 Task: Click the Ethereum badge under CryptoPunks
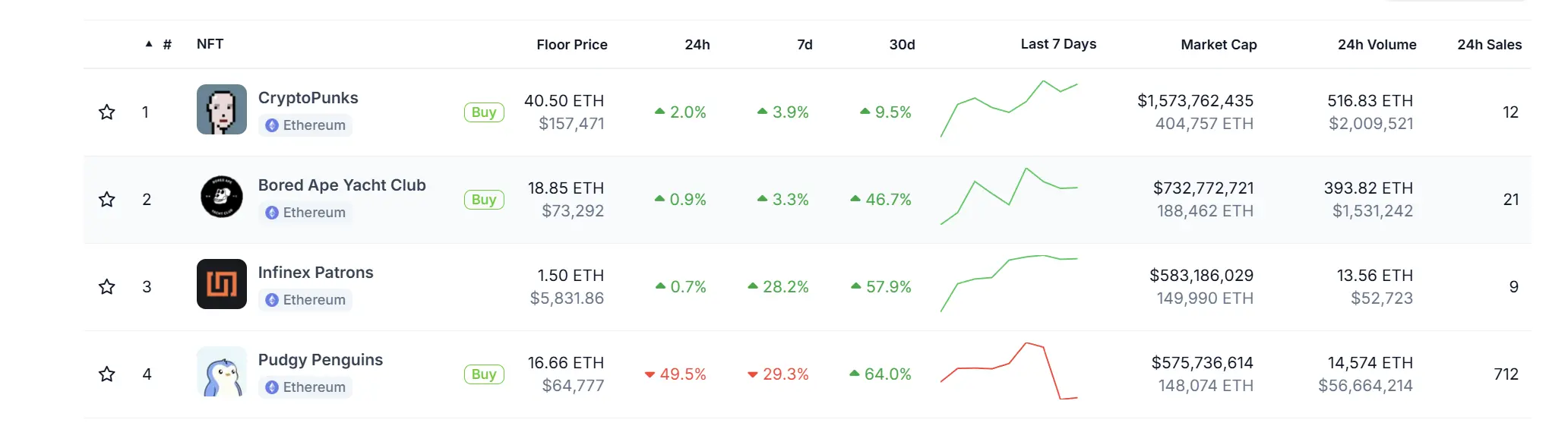point(305,125)
